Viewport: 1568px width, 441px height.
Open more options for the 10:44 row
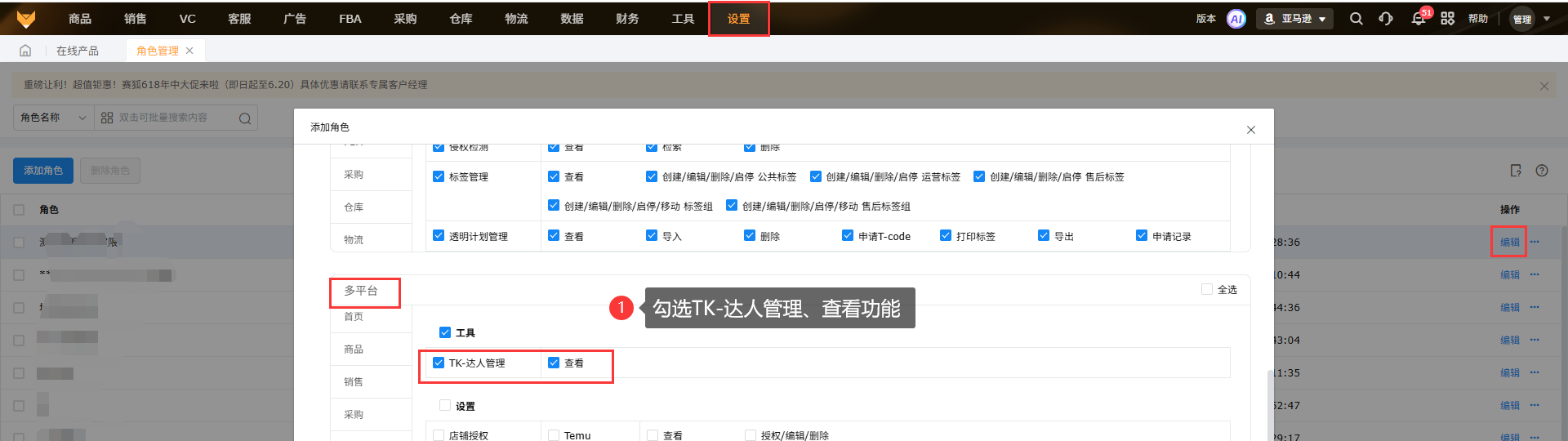(x=1535, y=274)
